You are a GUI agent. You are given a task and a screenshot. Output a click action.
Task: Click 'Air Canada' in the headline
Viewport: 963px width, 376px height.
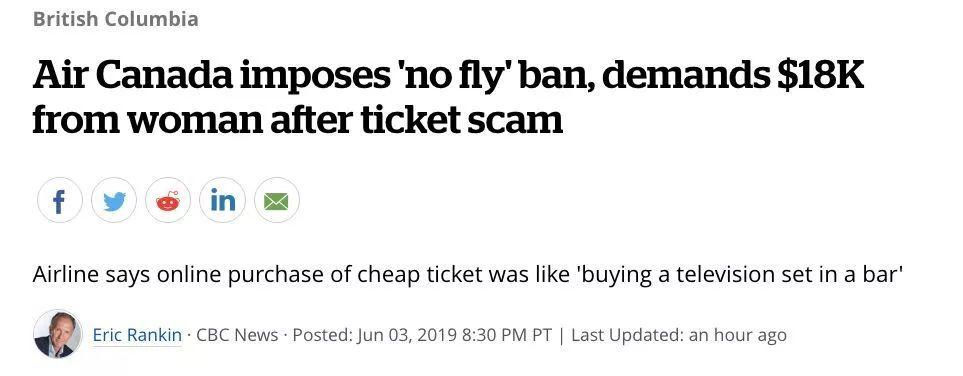(x=131, y=78)
